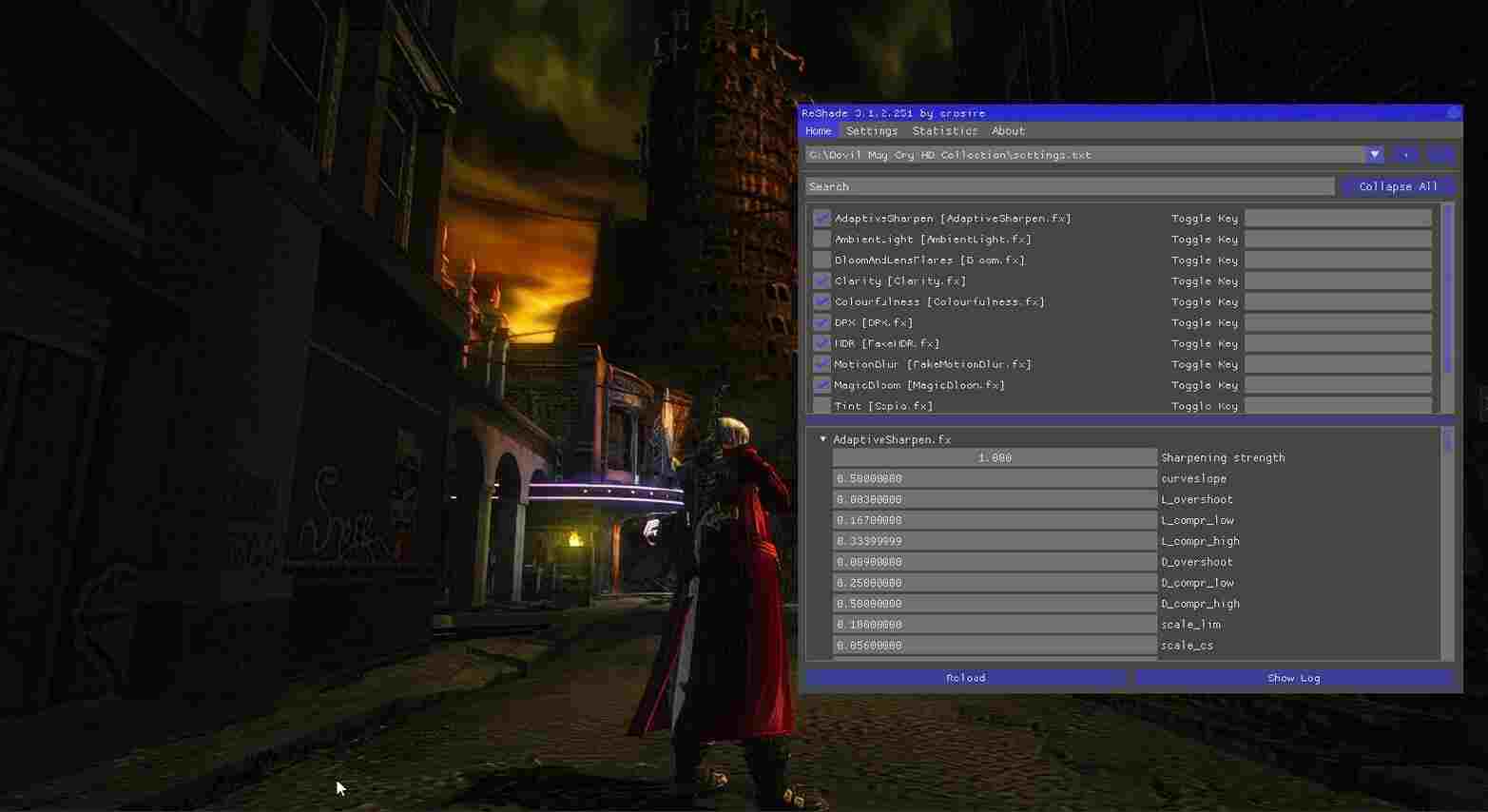Disable the Clarity effect checkbox
Image resolution: width=1488 pixels, height=812 pixels.
(822, 281)
